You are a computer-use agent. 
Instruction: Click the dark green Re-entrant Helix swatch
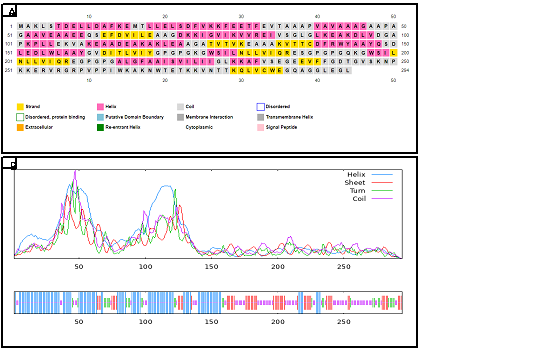(100, 127)
